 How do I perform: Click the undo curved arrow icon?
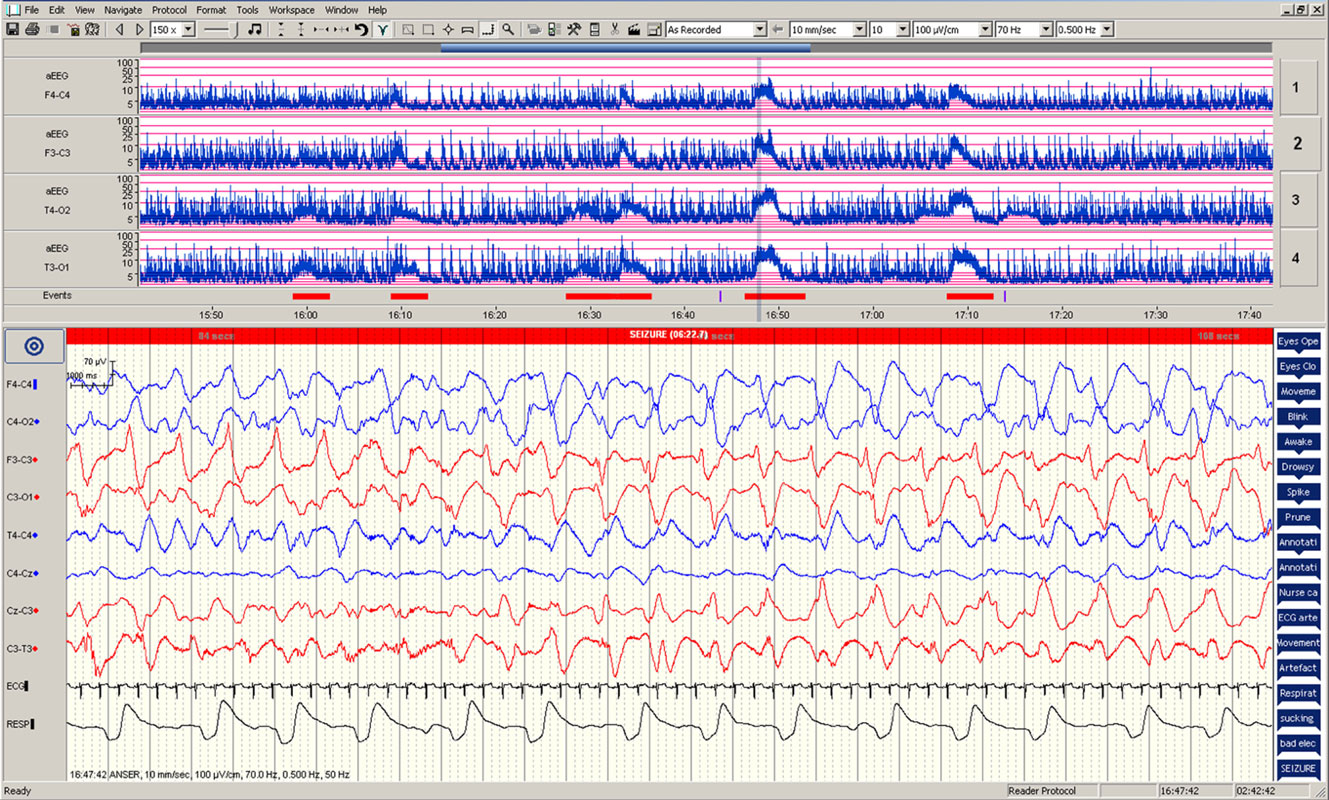(361, 30)
